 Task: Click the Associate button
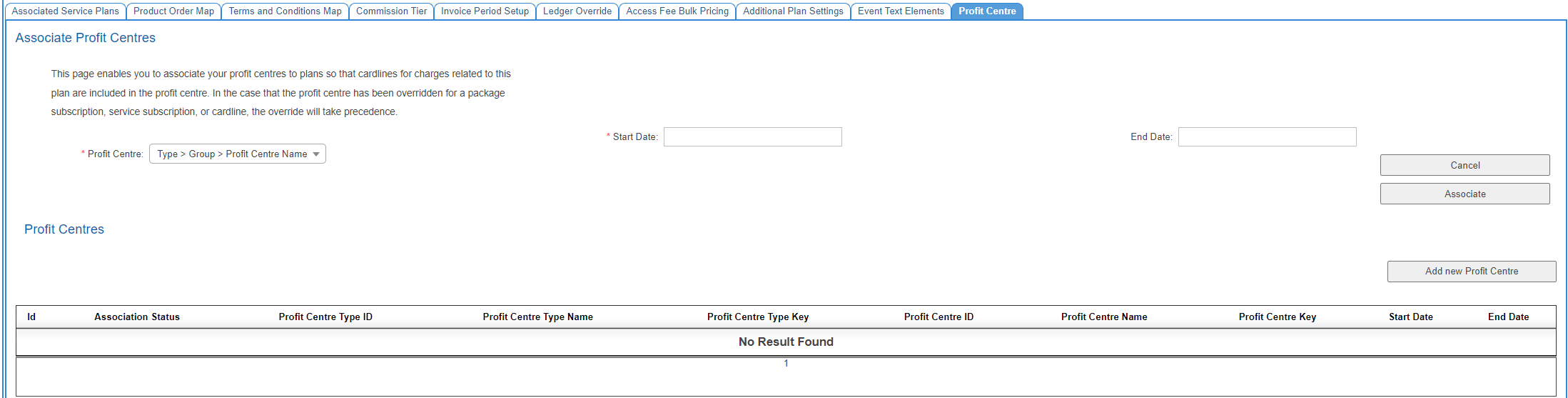point(1465,194)
